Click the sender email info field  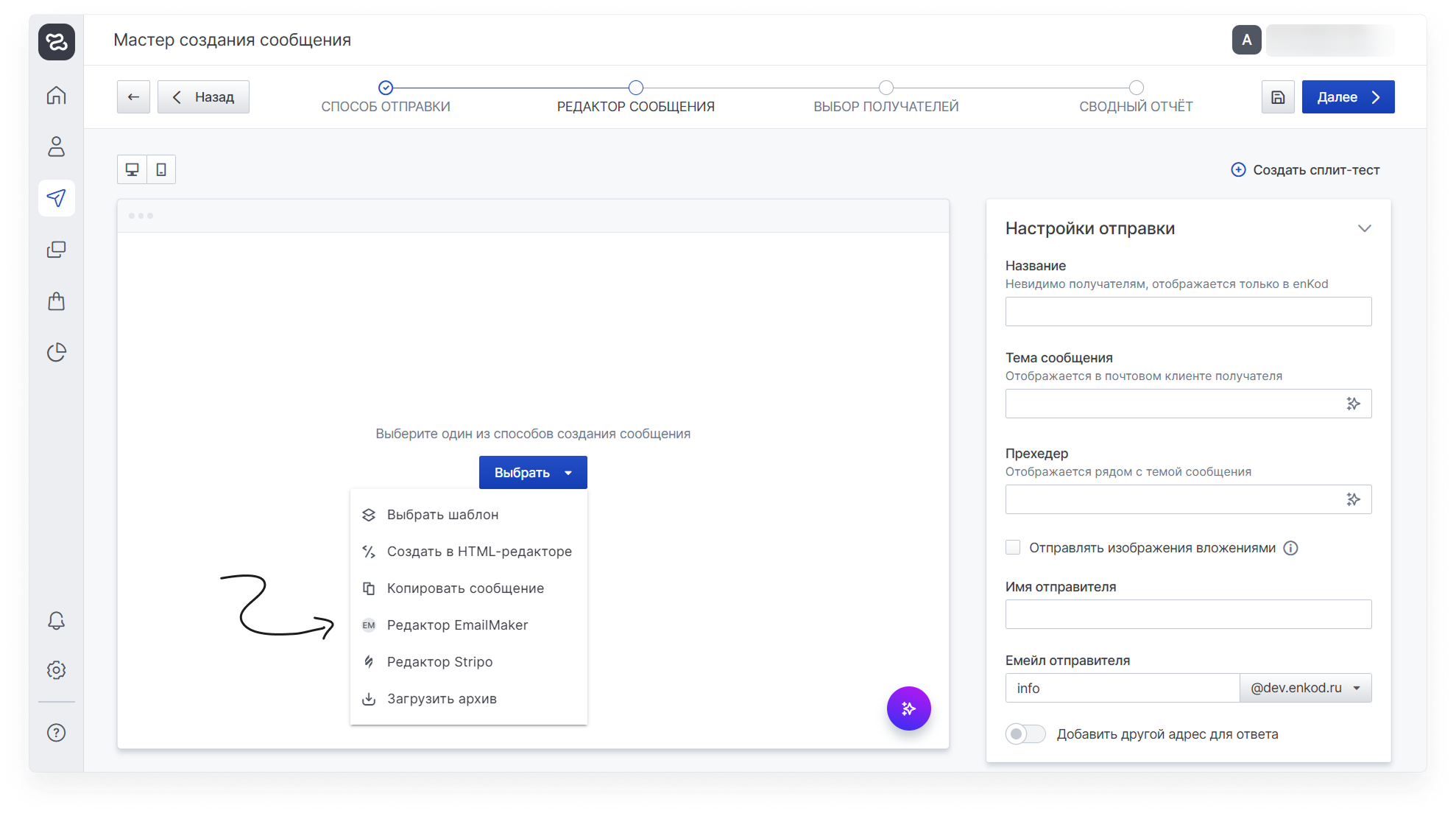point(1123,688)
